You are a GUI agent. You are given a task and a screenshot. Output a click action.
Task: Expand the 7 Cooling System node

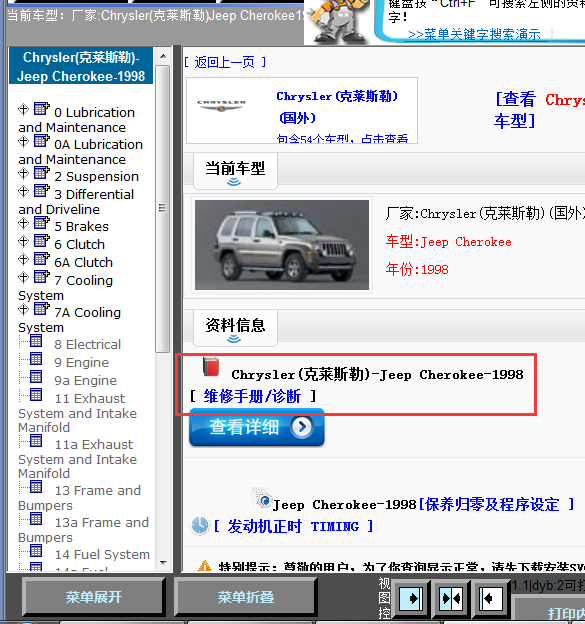point(23,277)
